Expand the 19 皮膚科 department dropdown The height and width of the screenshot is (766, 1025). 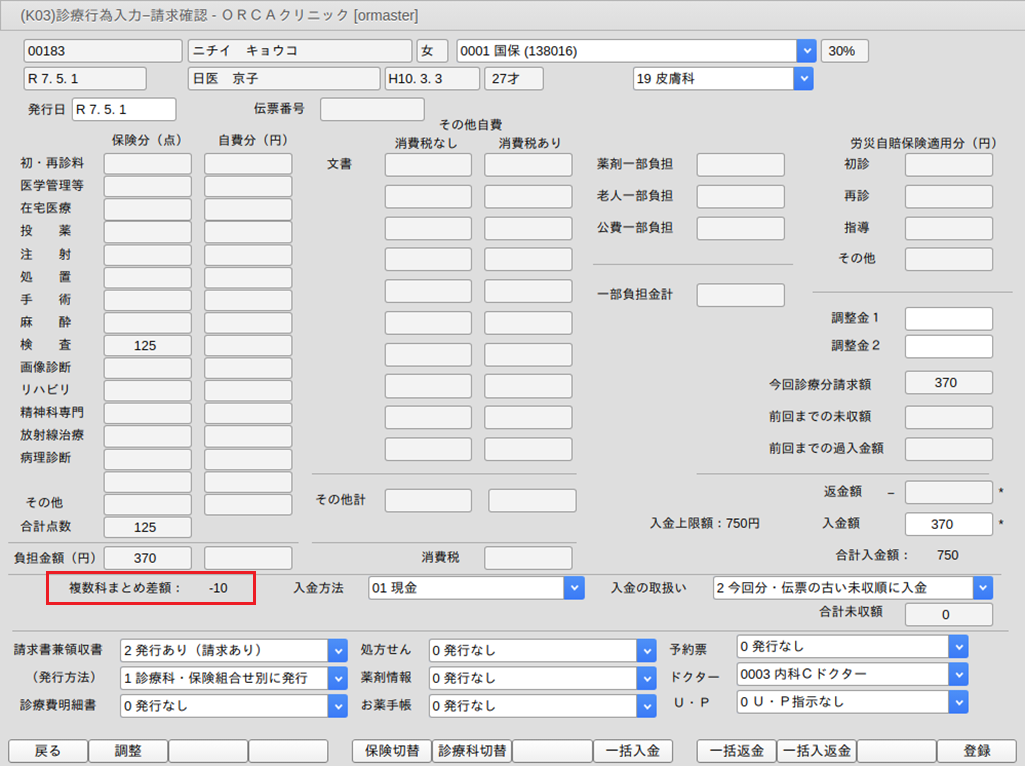click(x=802, y=78)
